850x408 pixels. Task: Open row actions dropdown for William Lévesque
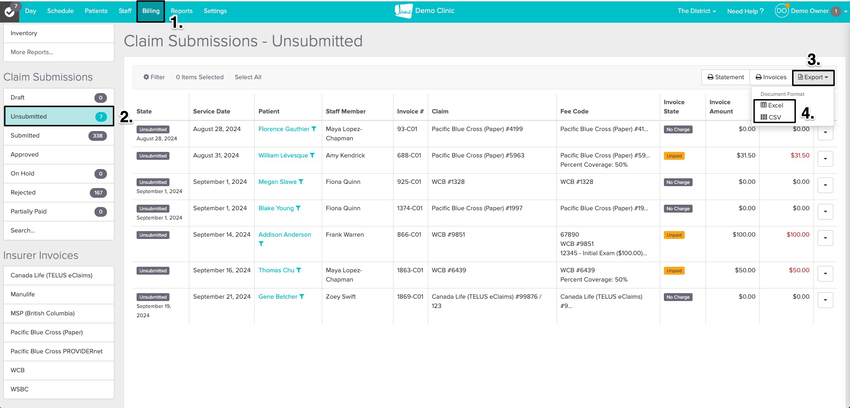pos(825,158)
